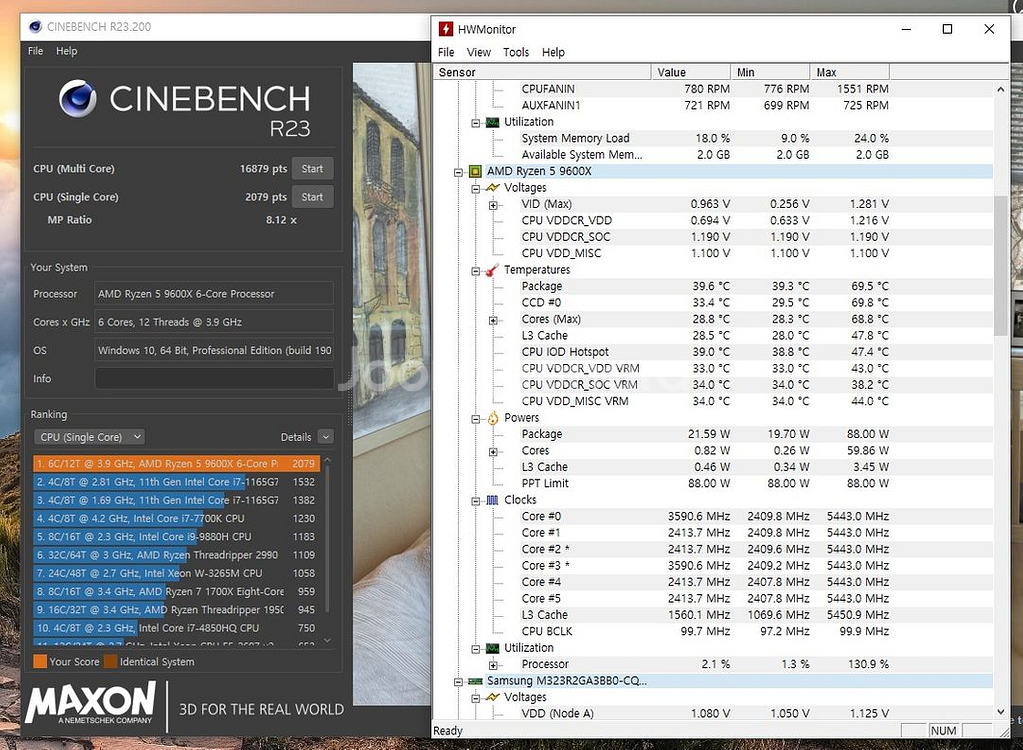Select the CPU VDDCR_SOC voltage row
Screen dimensions: 1023x750
click(714, 237)
